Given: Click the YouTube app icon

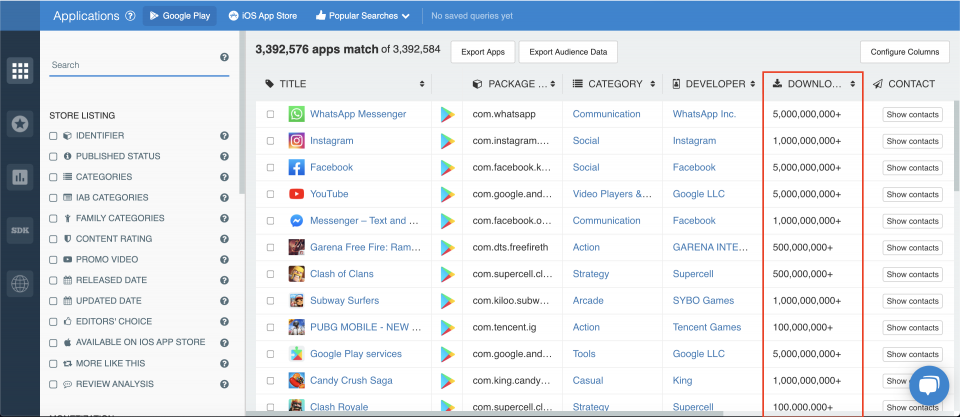Looking at the screenshot, I should (296, 194).
